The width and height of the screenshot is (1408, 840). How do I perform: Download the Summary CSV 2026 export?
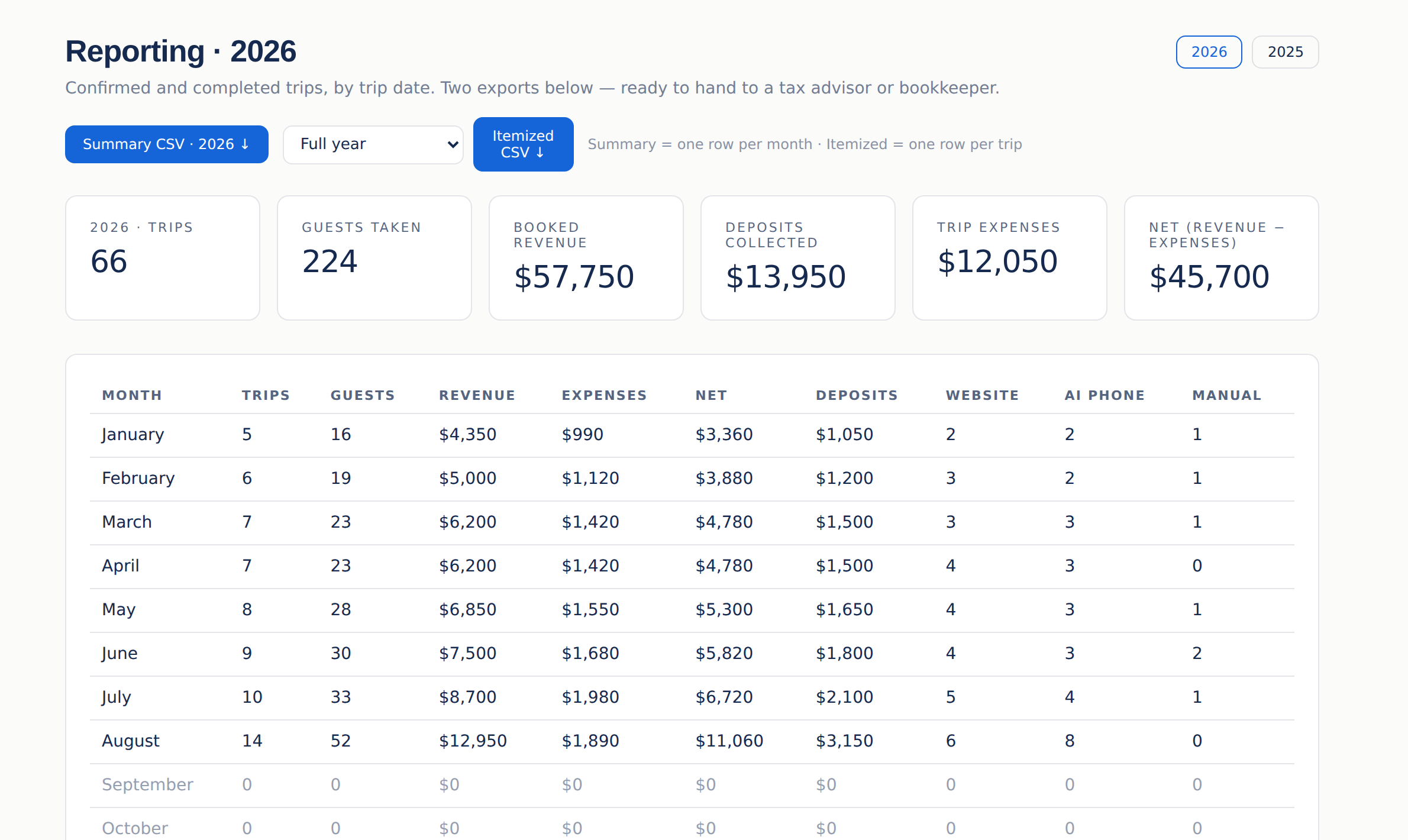click(x=166, y=144)
